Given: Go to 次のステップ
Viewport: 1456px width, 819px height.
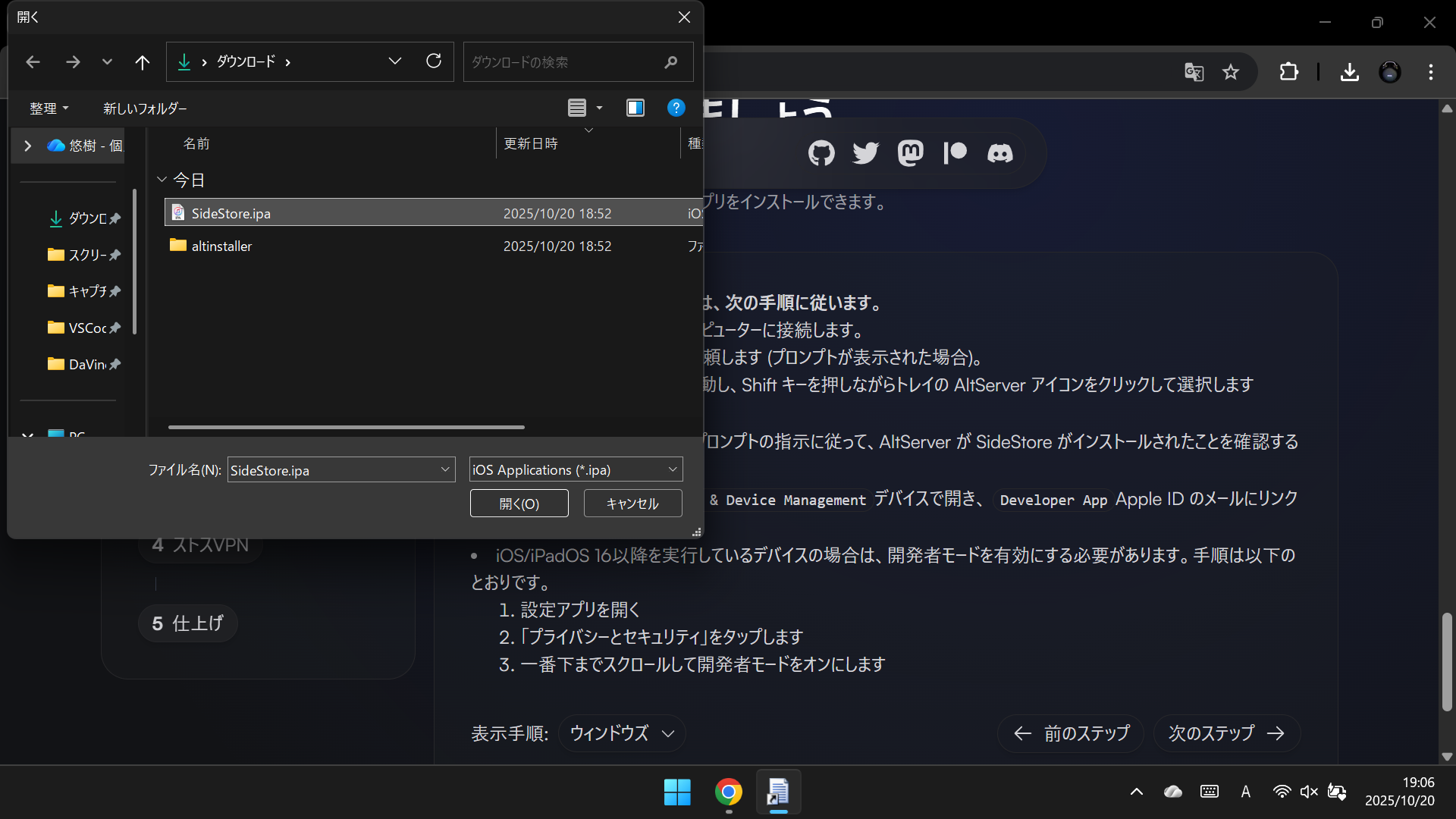Looking at the screenshot, I should (x=1226, y=733).
